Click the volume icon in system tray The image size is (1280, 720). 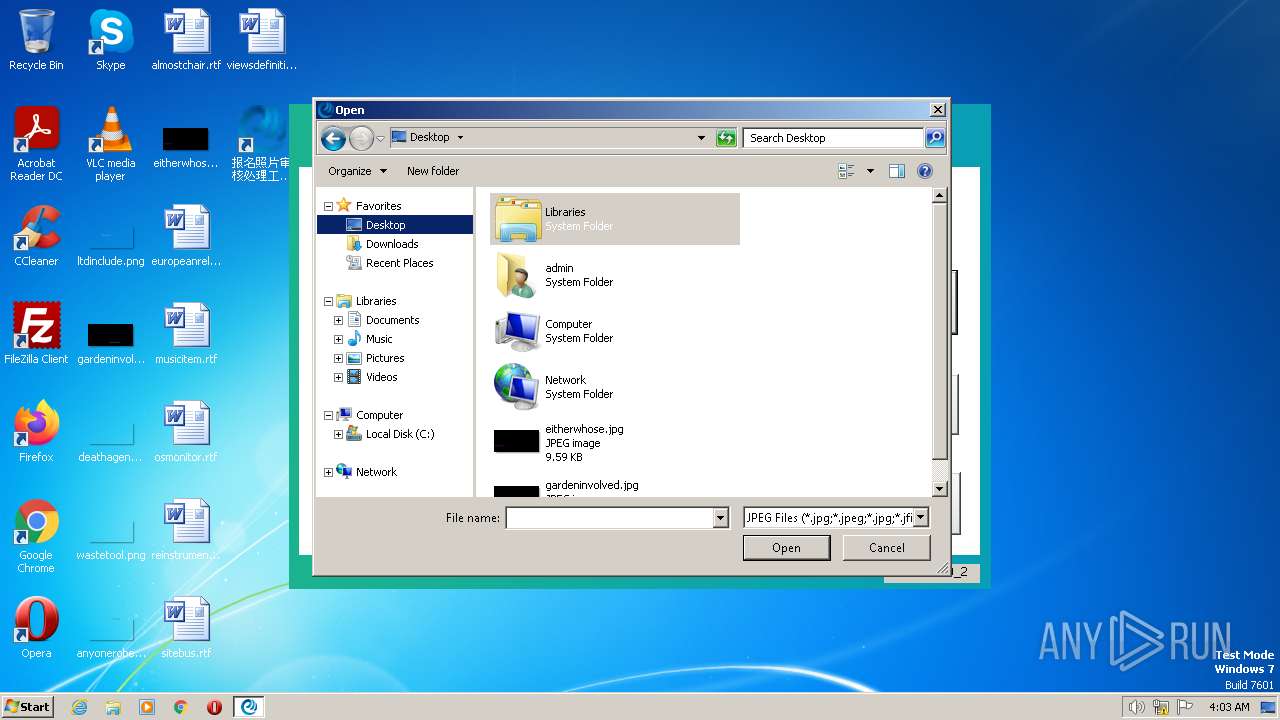pyautogui.click(x=1136, y=707)
